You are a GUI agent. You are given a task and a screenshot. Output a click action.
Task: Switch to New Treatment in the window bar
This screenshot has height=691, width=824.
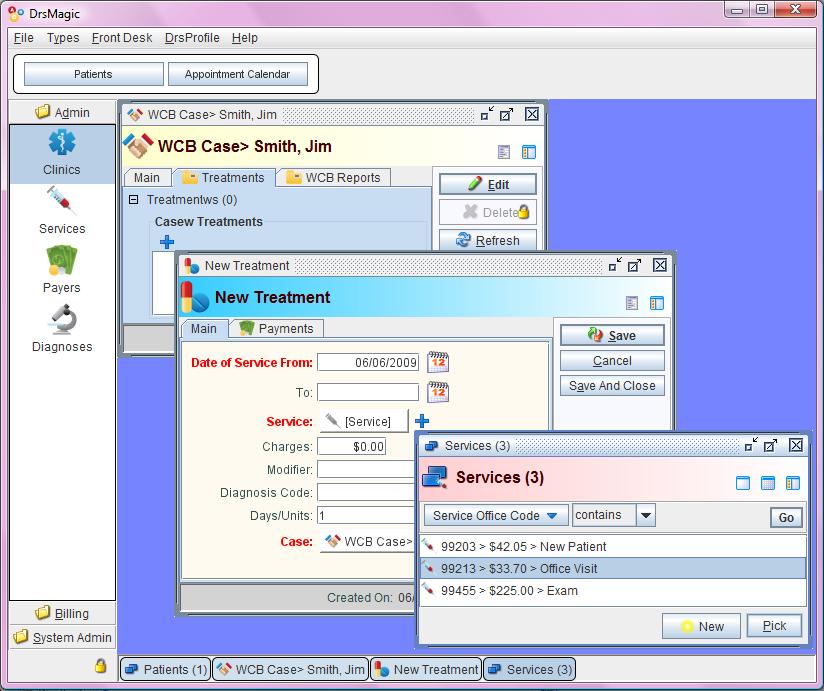coord(426,669)
